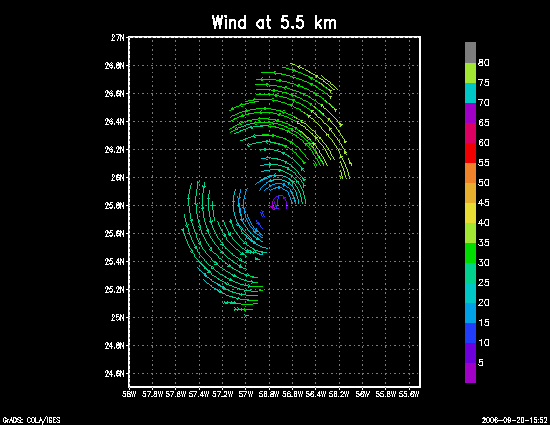Click the 26N latitude axis label

pyautogui.click(x=118, y=177)
